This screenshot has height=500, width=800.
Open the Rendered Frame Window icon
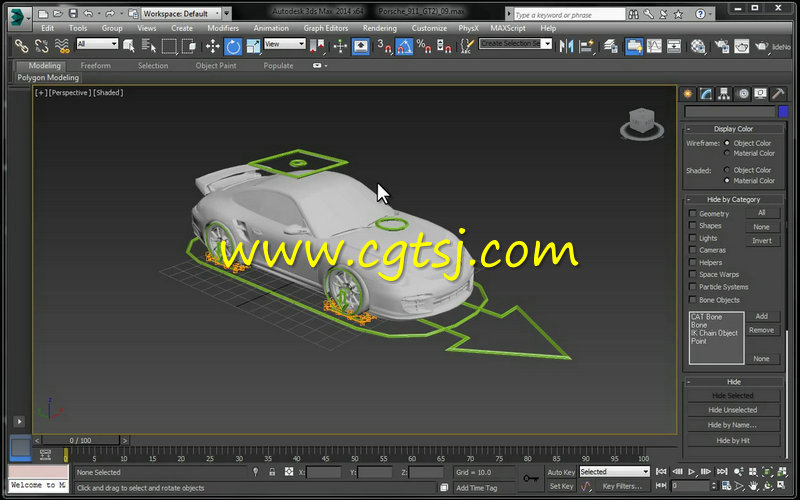[x=741, y=46]
